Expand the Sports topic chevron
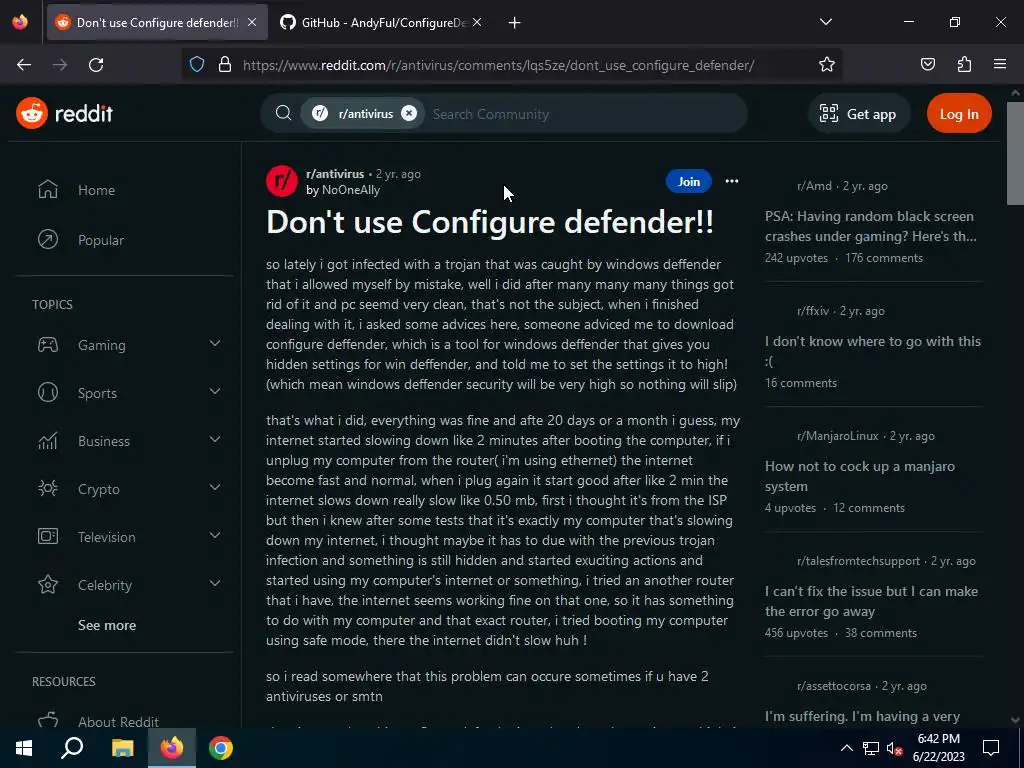This screenshot has height=768, width=1024. pos(215,391)
